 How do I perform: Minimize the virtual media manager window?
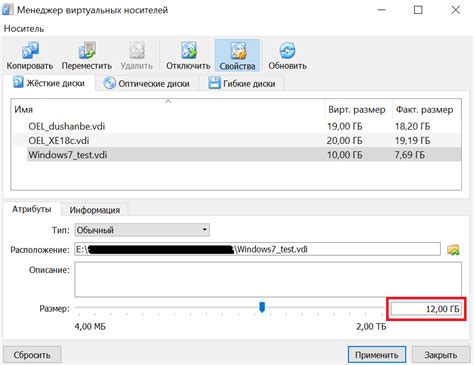coord(381,10)
